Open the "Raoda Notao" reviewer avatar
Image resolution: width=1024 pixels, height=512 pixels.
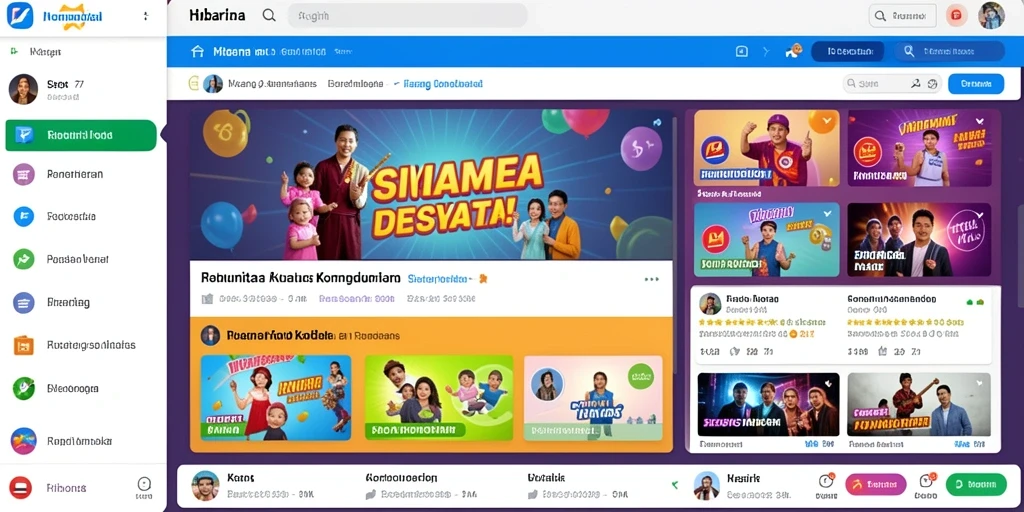click(710, 304)
